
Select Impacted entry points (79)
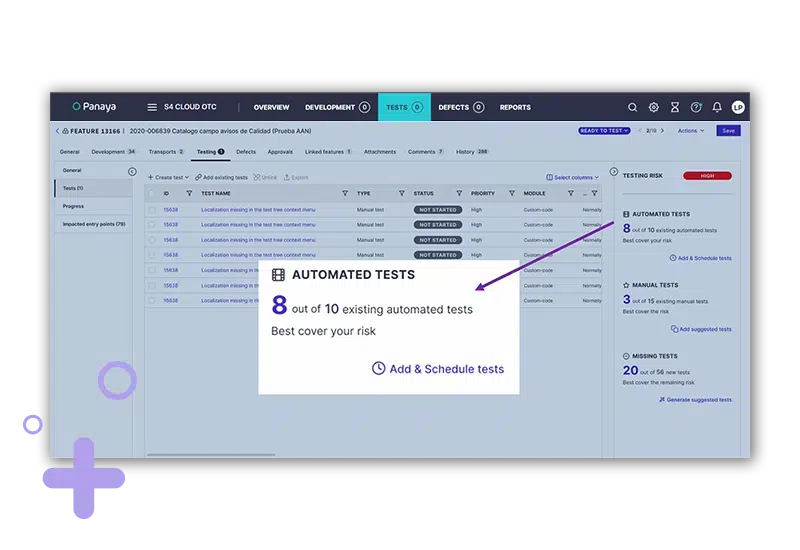tap(94, 224)
